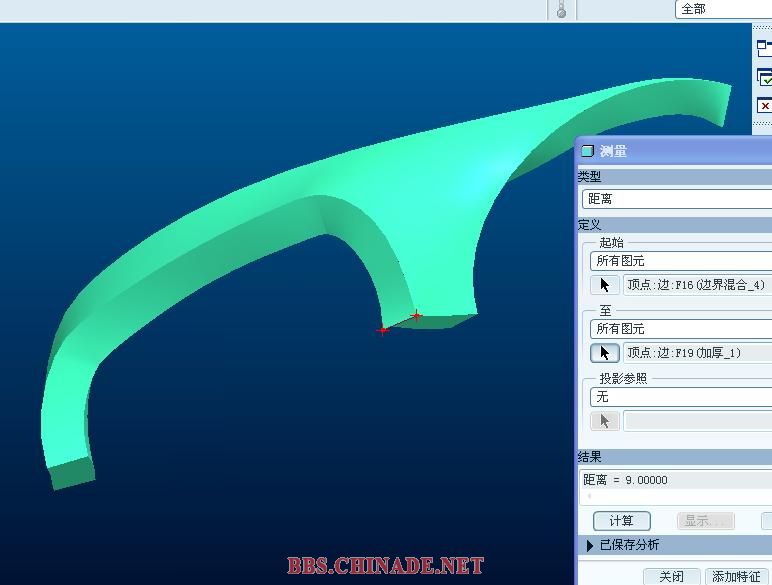Click the top window icon in right toolbar
The width and height of the screenshot is (772, 585).
click(x=764, y=47)
